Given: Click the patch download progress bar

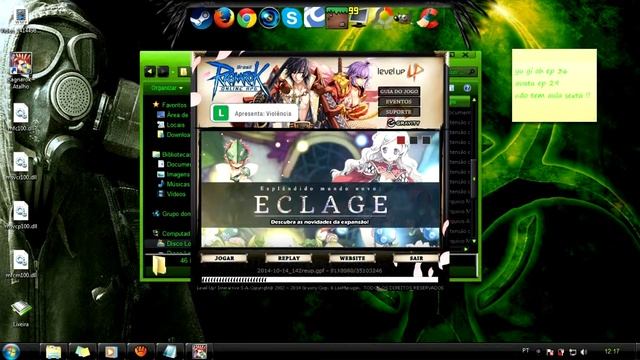Looking at the screenshot, I should coord(320,280).
